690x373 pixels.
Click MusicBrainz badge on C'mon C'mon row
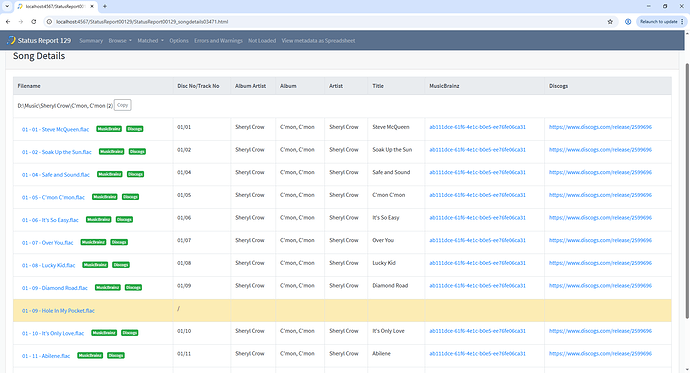[x=105, y=197]
